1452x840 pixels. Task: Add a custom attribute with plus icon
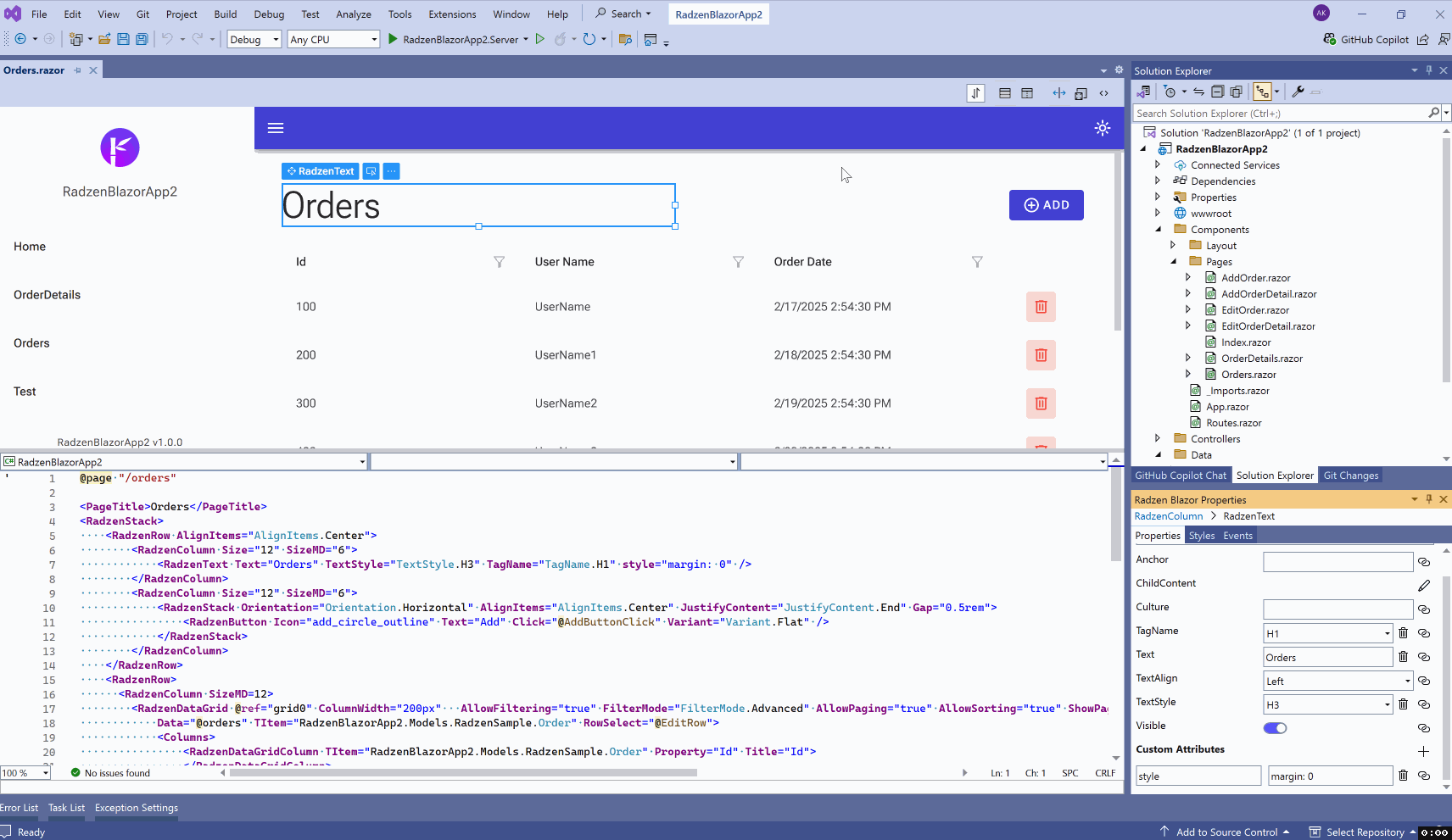pyautogui.click(x=1423, y=751)
